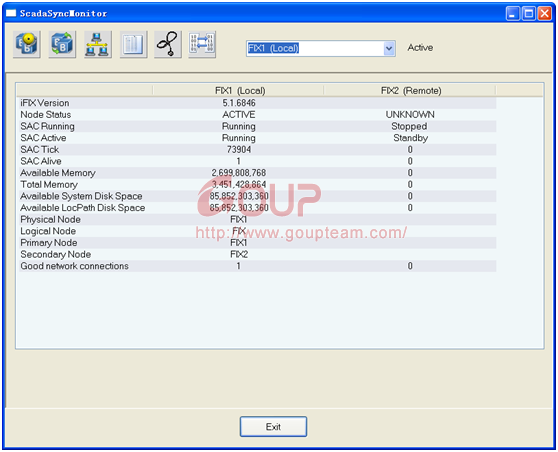Select the Available LocPath Disk Space row
Viewport: 558px width, 452px height.
[x=258, y=208]
